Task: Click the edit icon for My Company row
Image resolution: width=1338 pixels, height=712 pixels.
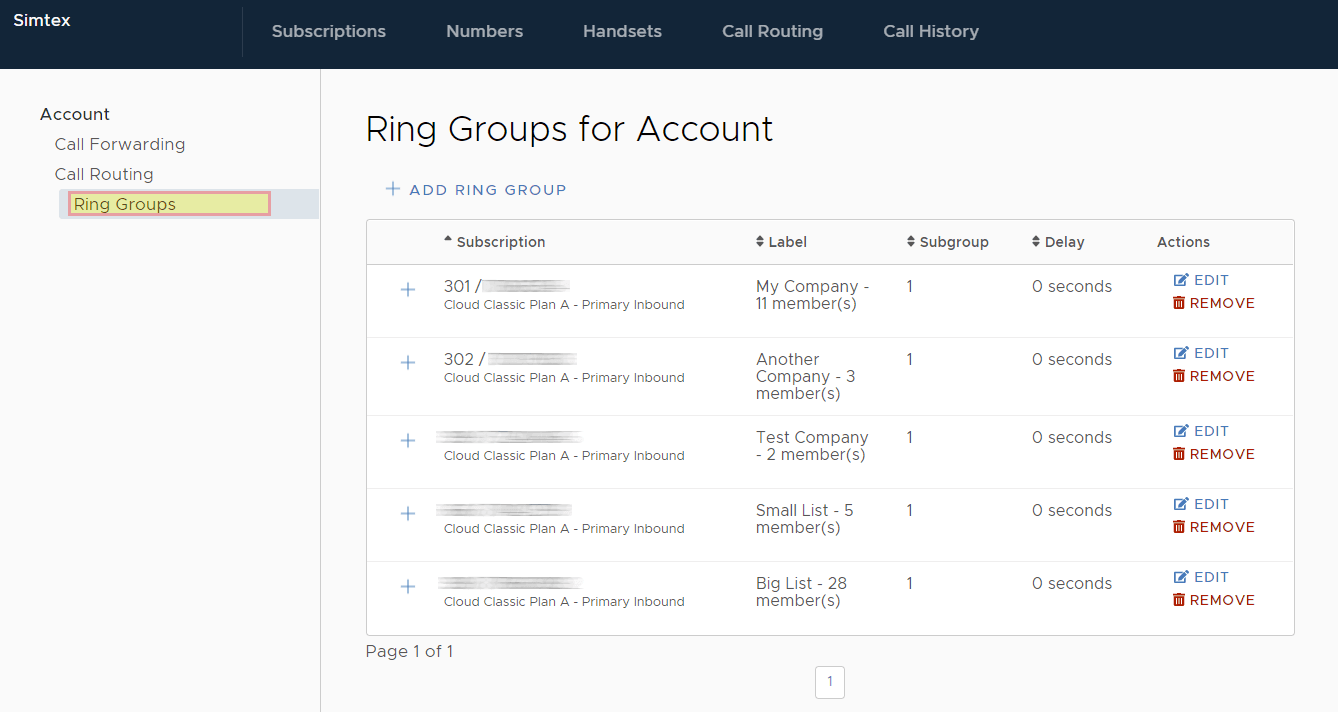Action: click(1181, 281)
